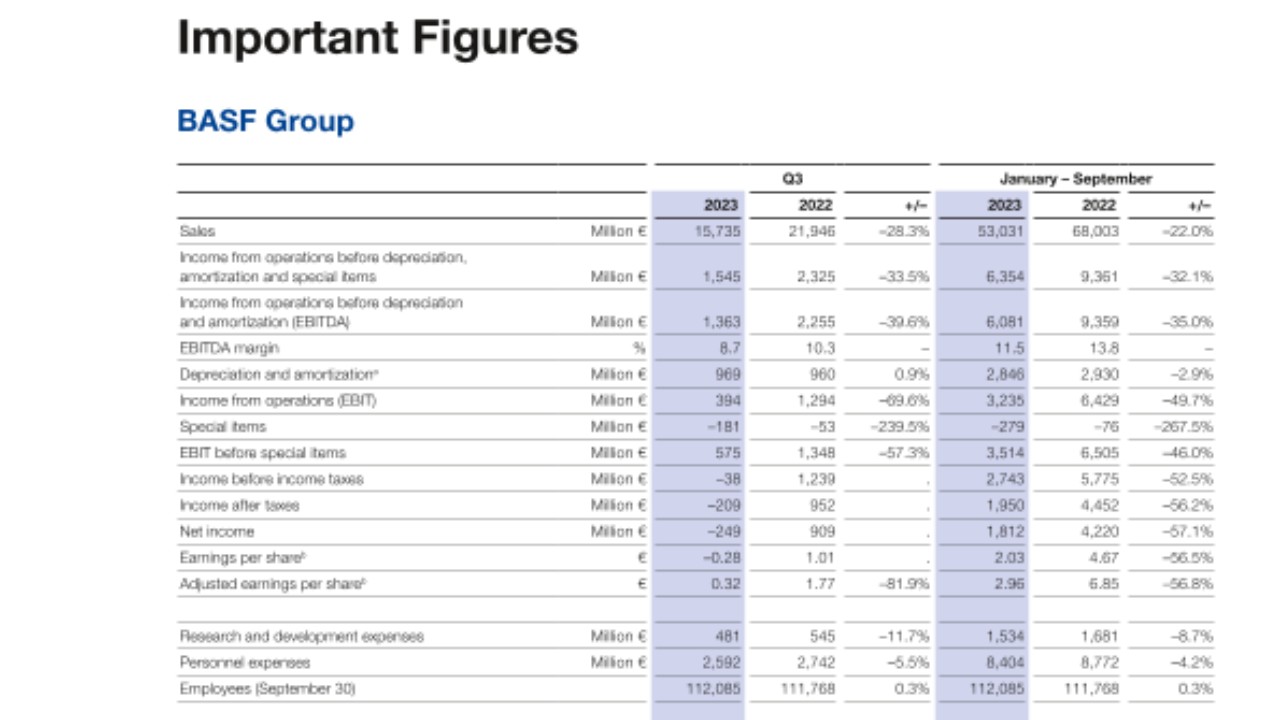
Task: Click the "Important Figures" page heading
Action: [377, 38]
